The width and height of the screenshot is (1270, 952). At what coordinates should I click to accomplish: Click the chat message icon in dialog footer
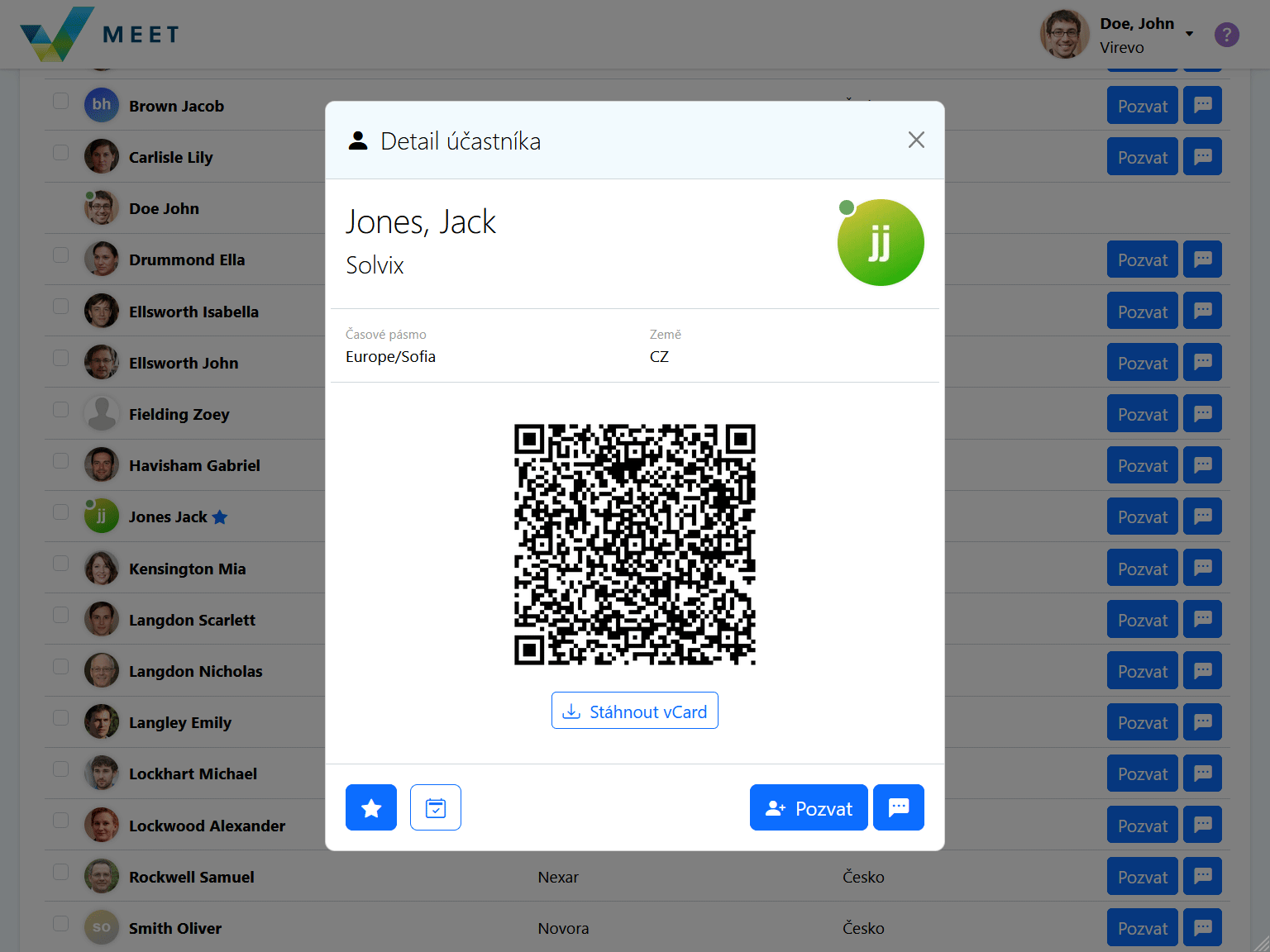899,807
